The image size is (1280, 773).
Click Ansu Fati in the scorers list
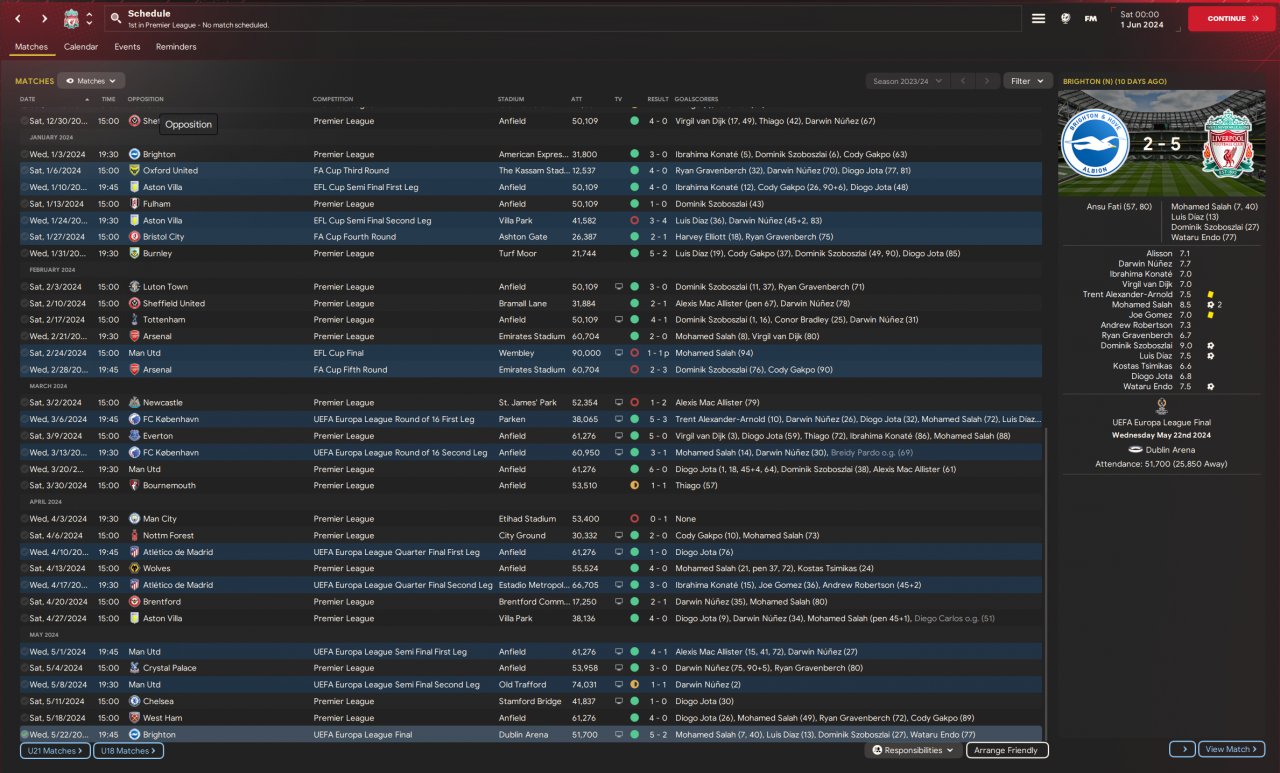coord(1119,207)
